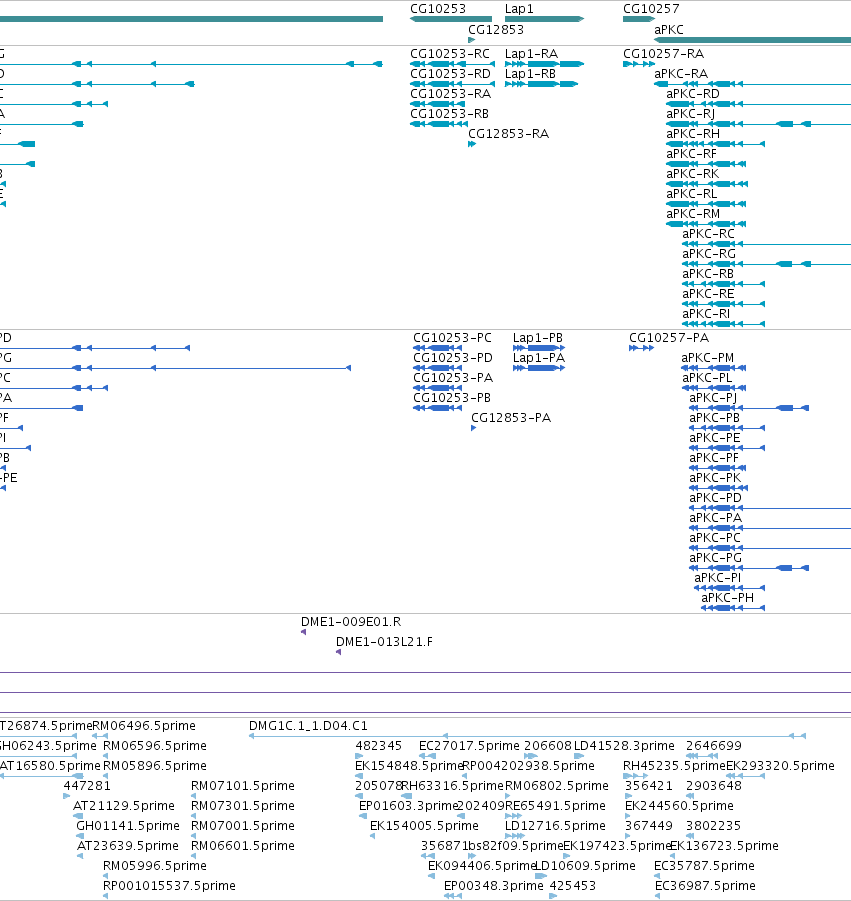Select the aPKC gene label
The height and width of the screenshot is (901, 851).
669,29
